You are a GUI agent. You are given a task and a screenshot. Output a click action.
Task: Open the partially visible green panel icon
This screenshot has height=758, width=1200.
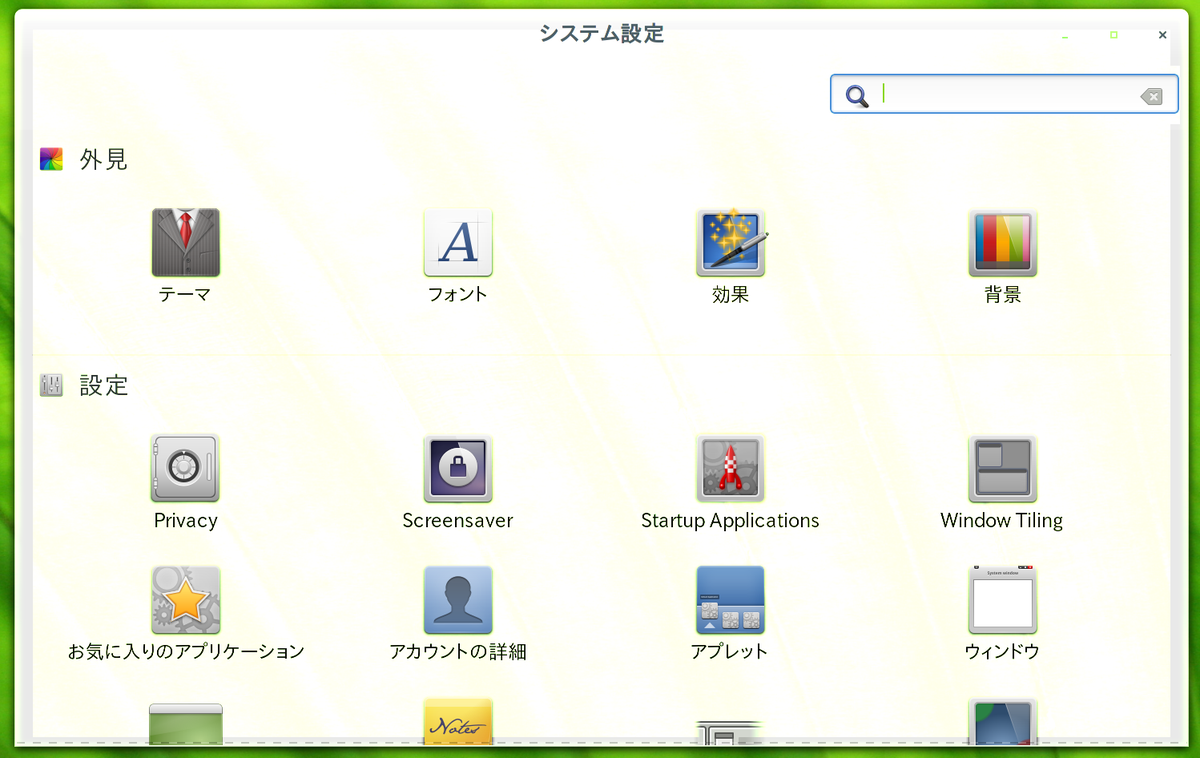[185, 724]
